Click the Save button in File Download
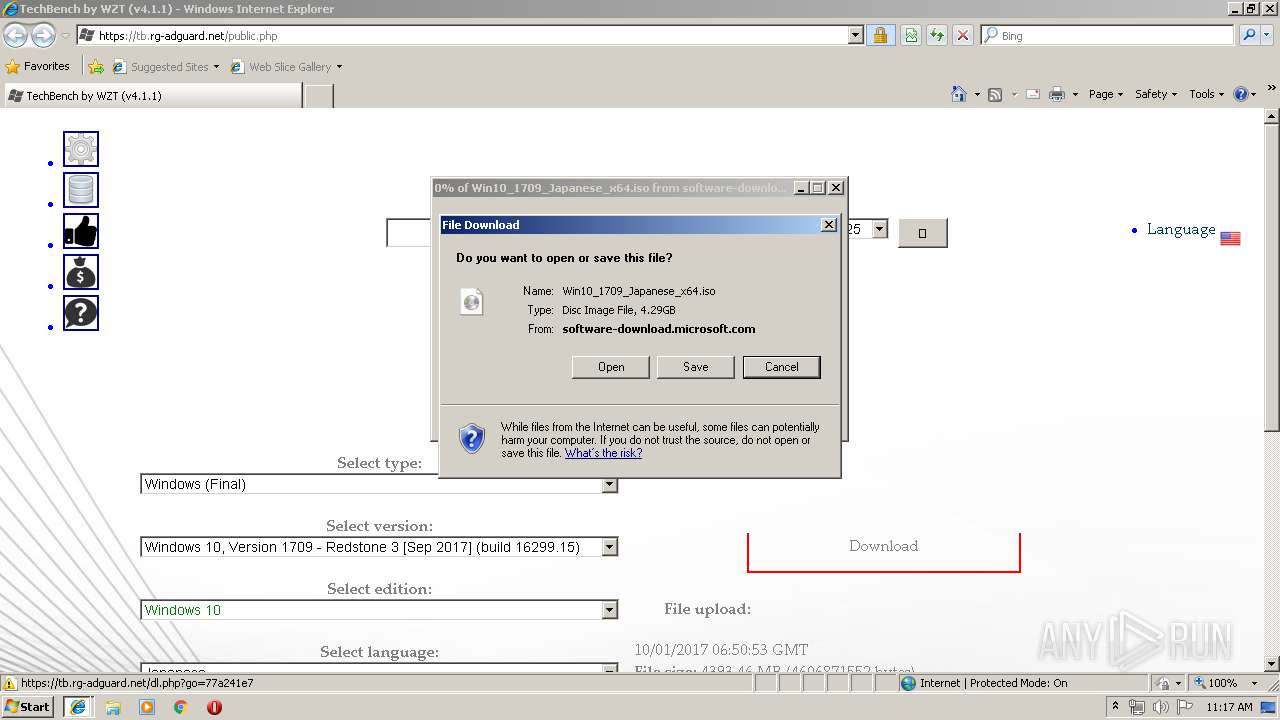 [696, 367]
